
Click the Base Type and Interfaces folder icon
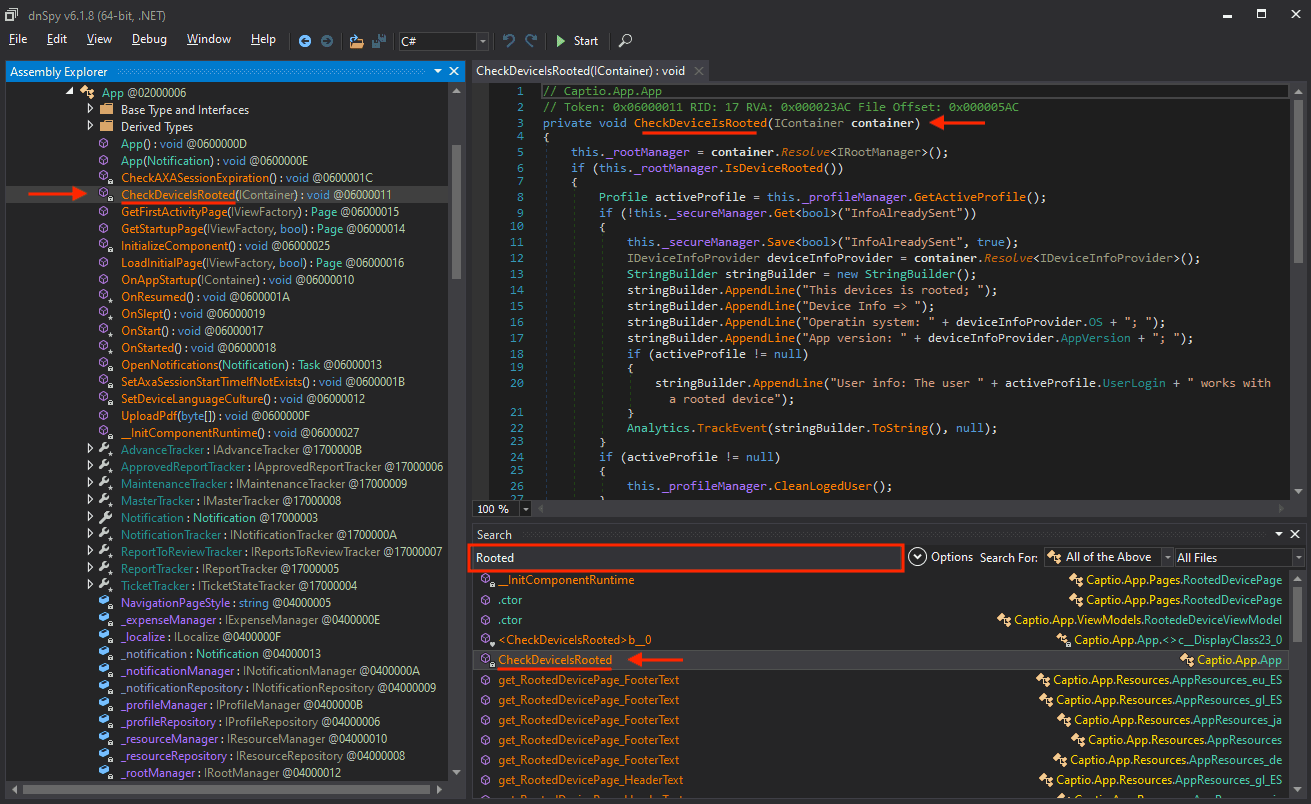click(x=106, y=109)
